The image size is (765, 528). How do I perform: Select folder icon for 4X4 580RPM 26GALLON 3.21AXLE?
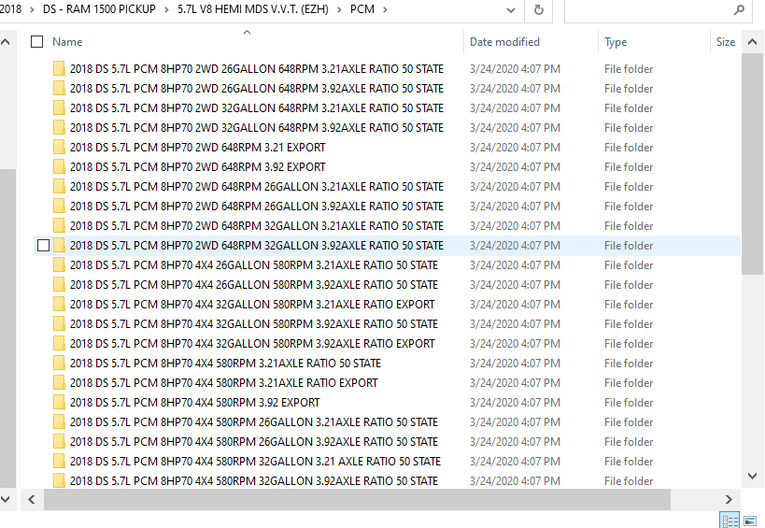[59, 422]
